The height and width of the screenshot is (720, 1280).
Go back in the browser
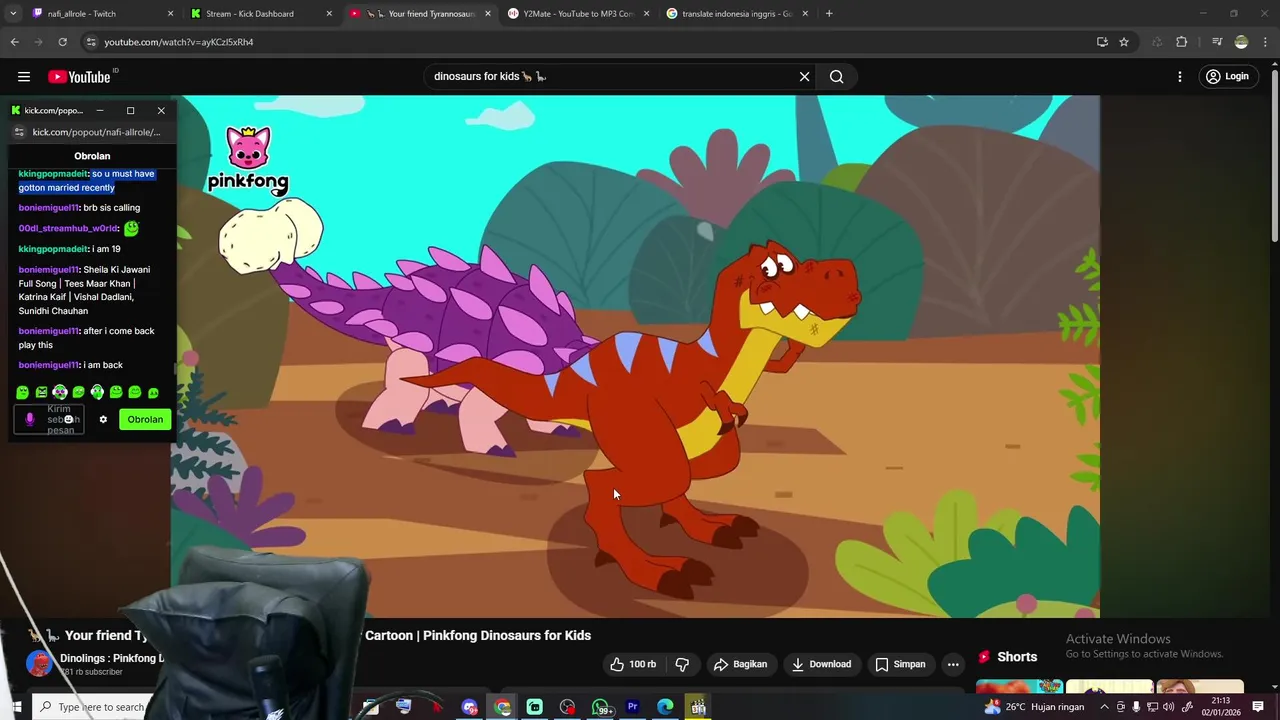click(14, 42)
